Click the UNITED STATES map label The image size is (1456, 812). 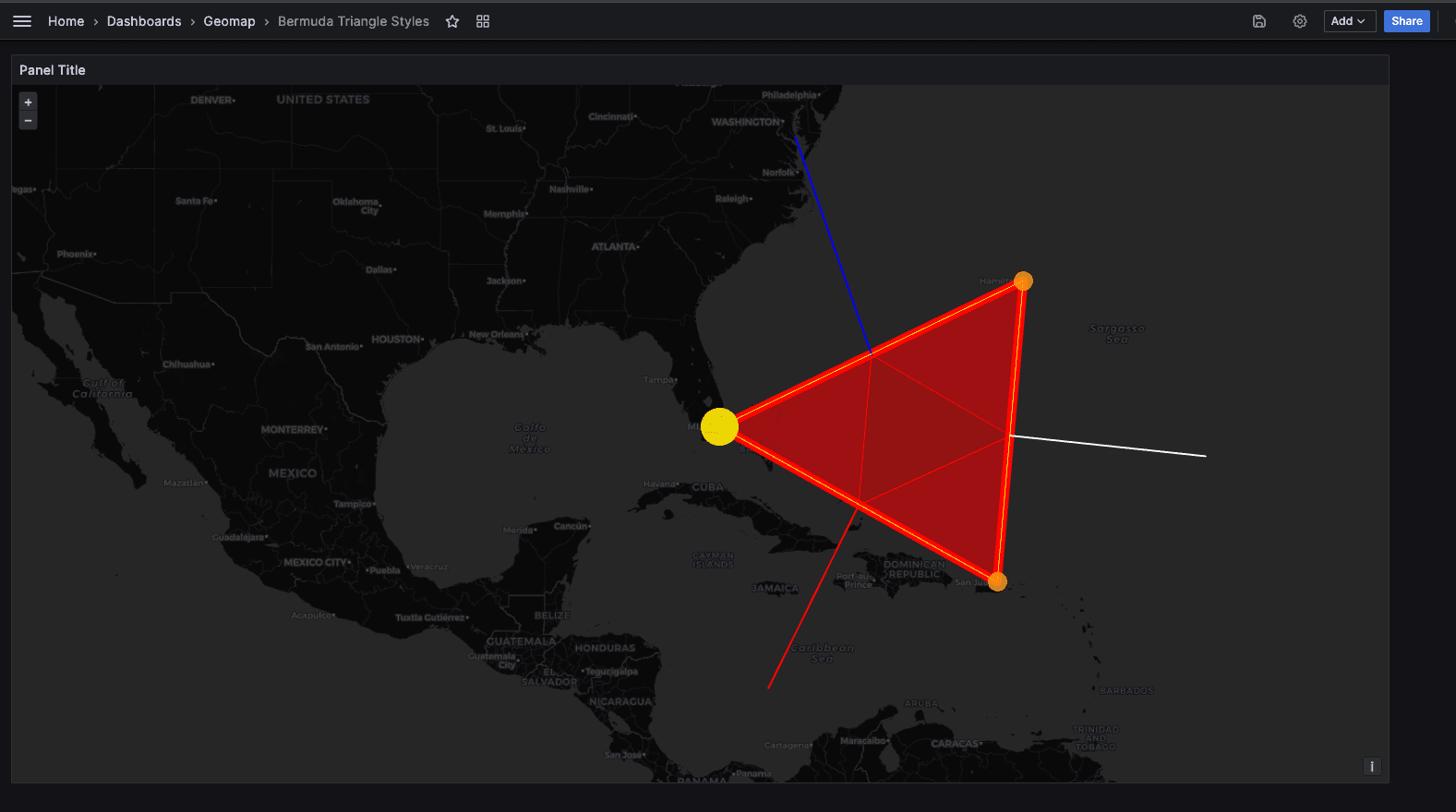tap(323, 100)
